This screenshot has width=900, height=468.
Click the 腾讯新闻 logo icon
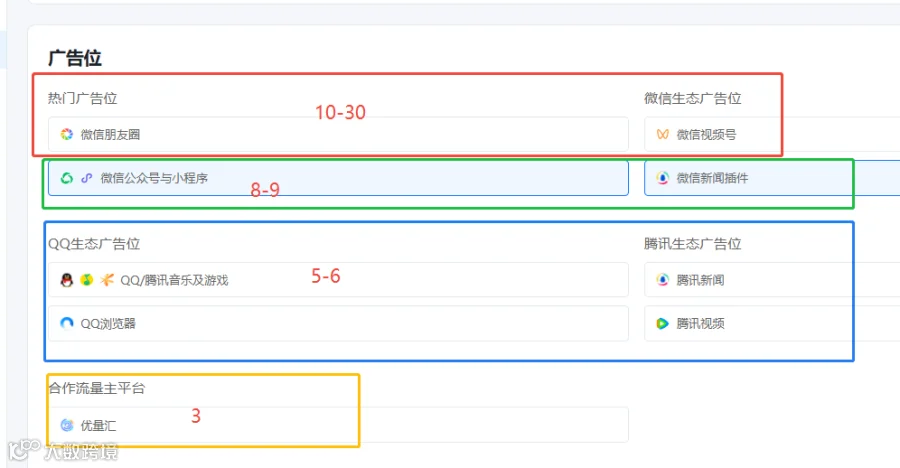[662, 280]
